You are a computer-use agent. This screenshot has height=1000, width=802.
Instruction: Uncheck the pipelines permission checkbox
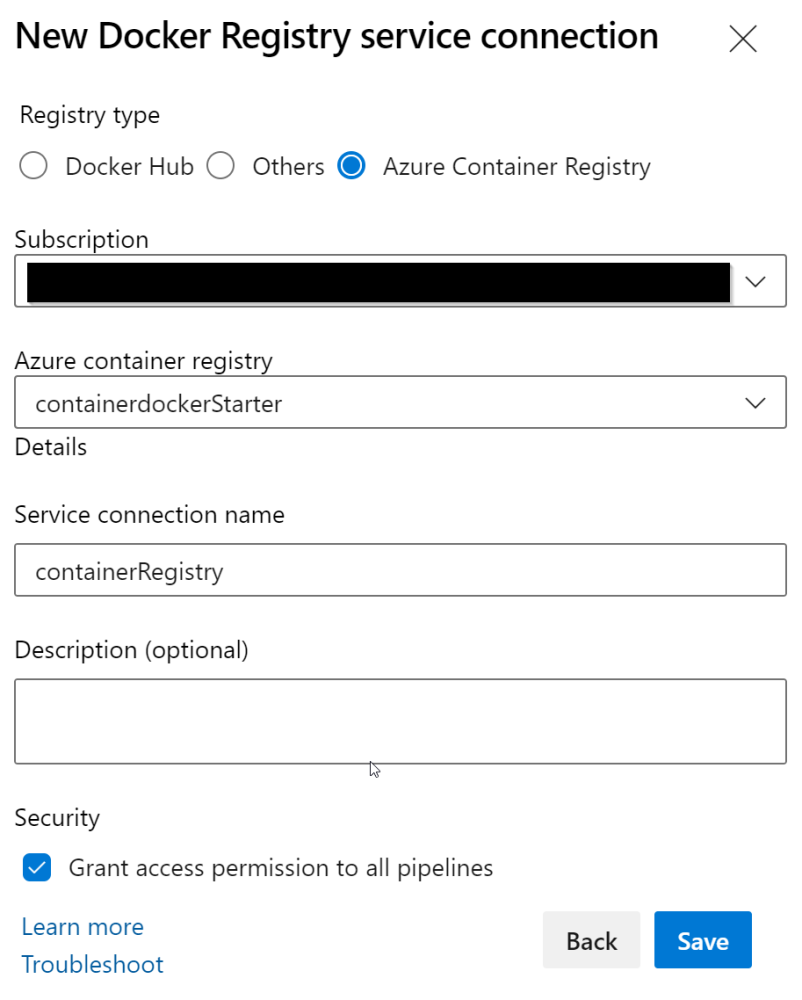tap(36, 868)
